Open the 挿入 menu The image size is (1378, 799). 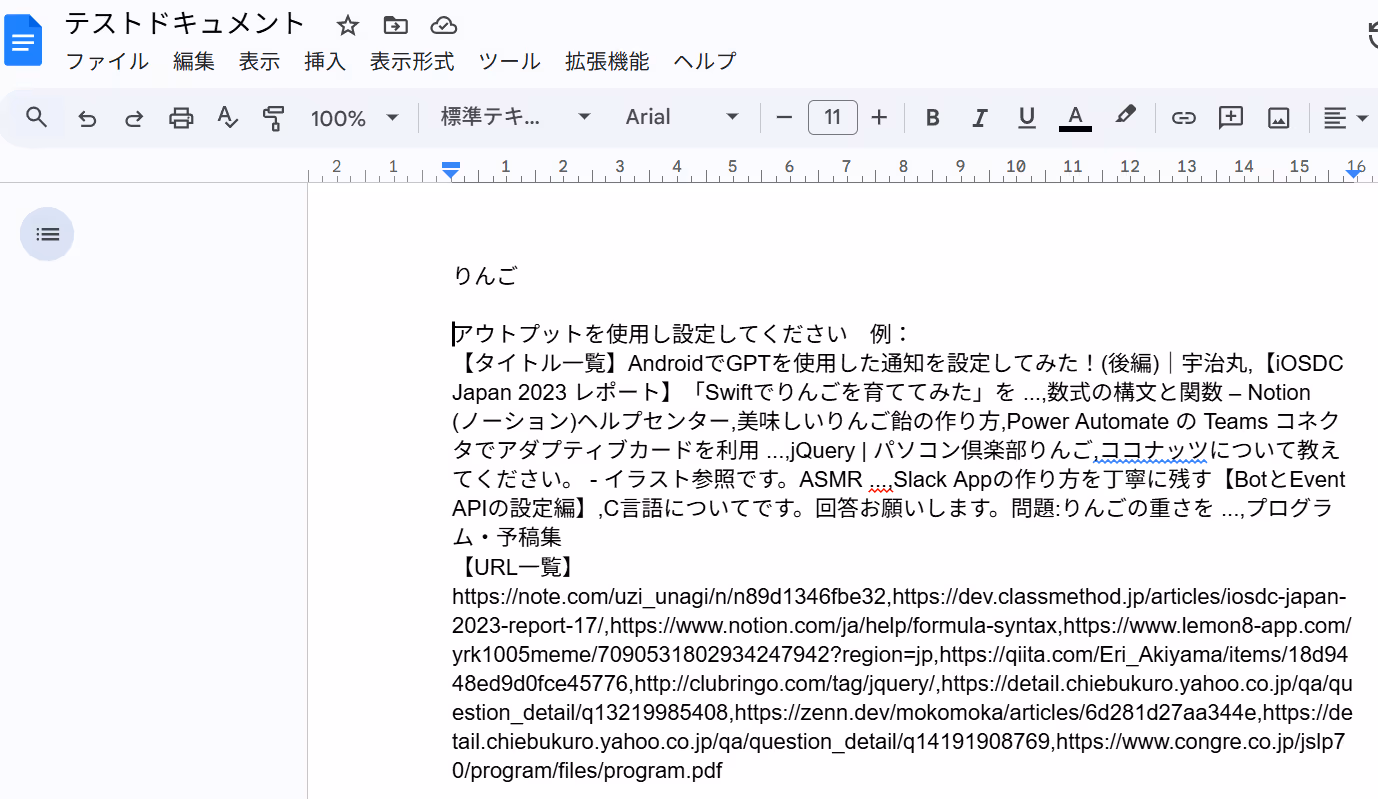pos(325,62)
